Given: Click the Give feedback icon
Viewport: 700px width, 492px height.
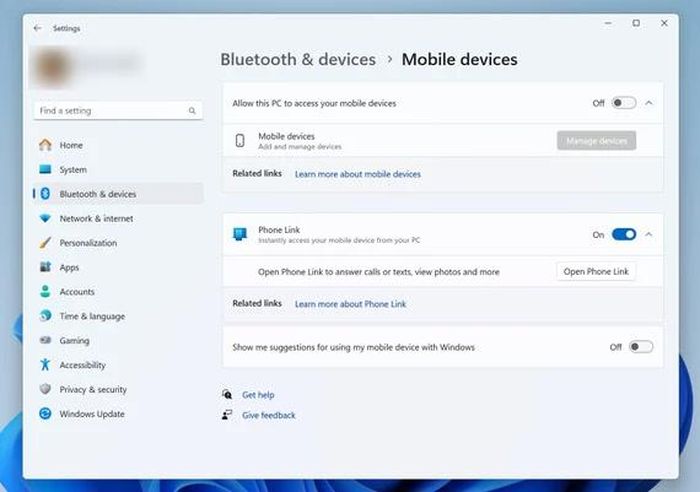Looking at the screenshot, I should point(227,415).
